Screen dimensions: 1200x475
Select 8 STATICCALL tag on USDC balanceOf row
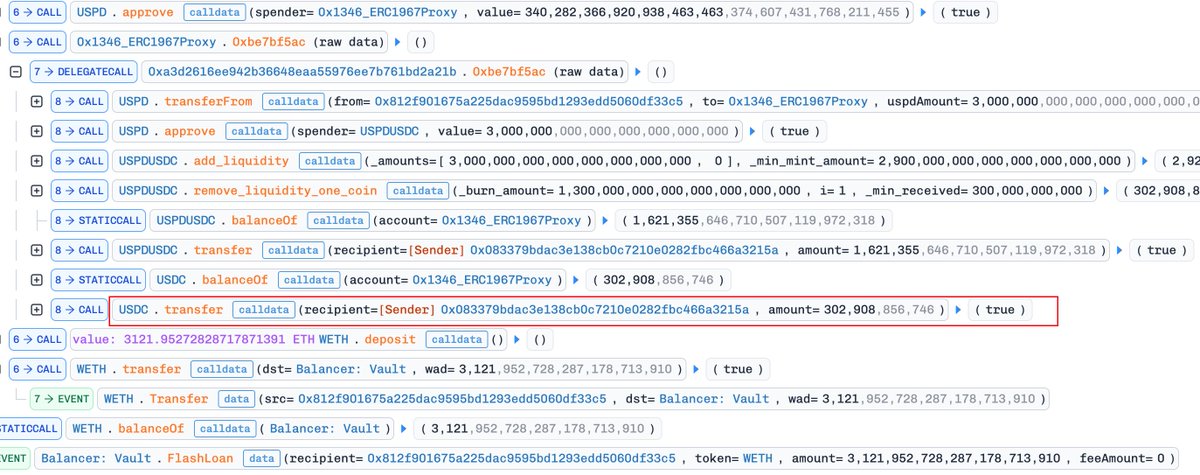coord(99,280)
